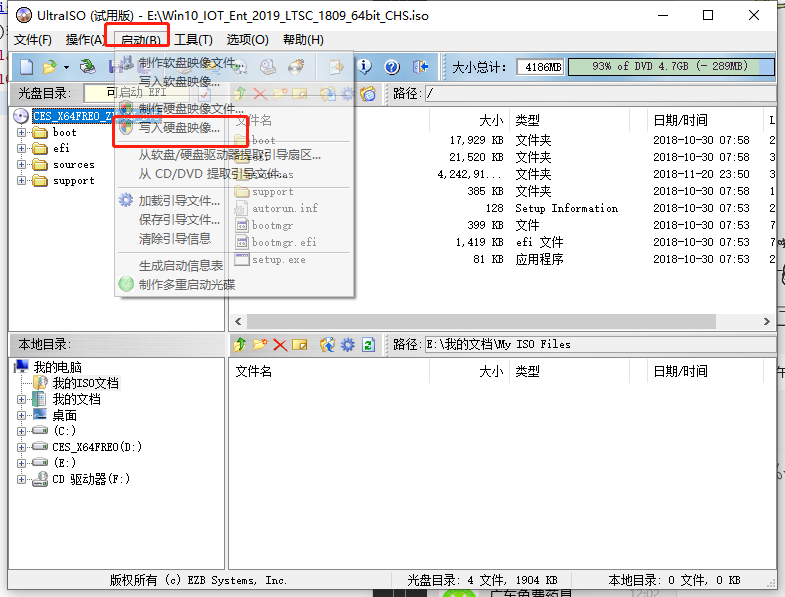Click the New file toolbar icon
The image size is (785, 597).
(27, 67)
